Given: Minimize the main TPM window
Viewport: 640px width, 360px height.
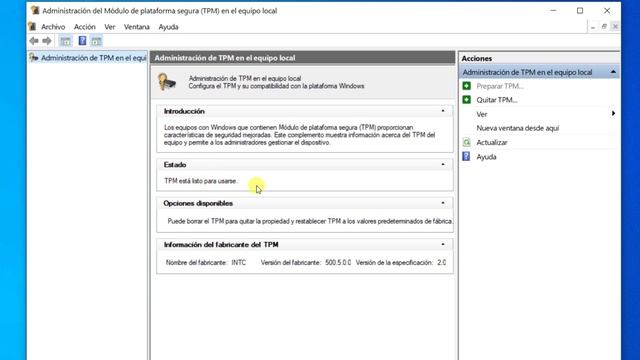Looking at the screenshot, I should (x=553, y=11).
